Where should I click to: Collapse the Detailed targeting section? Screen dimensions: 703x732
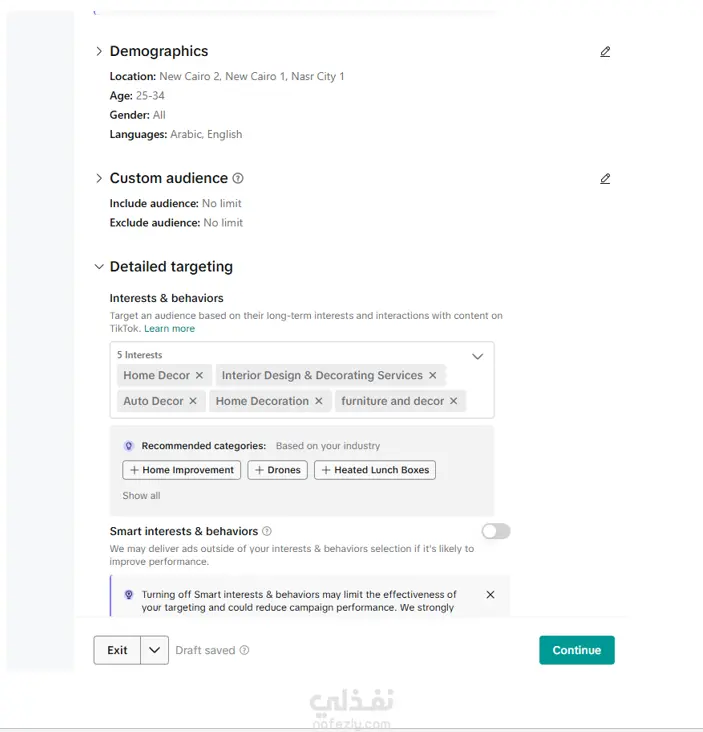point(98,267)
